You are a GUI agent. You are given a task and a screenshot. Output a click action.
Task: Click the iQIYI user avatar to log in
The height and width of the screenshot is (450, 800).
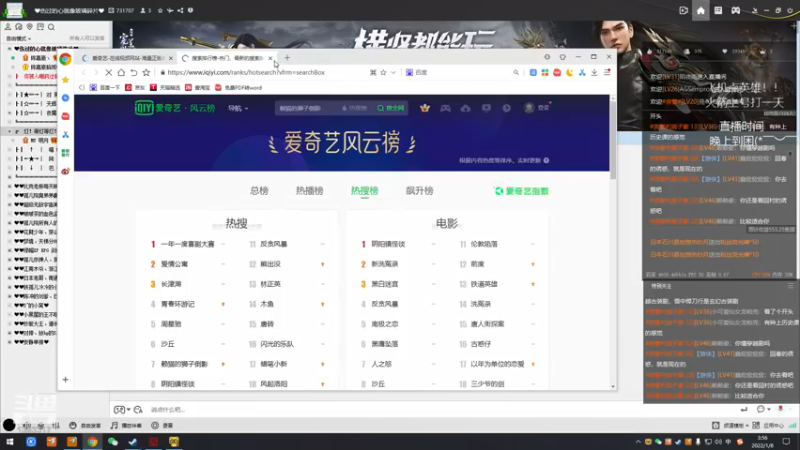(529, 108)
